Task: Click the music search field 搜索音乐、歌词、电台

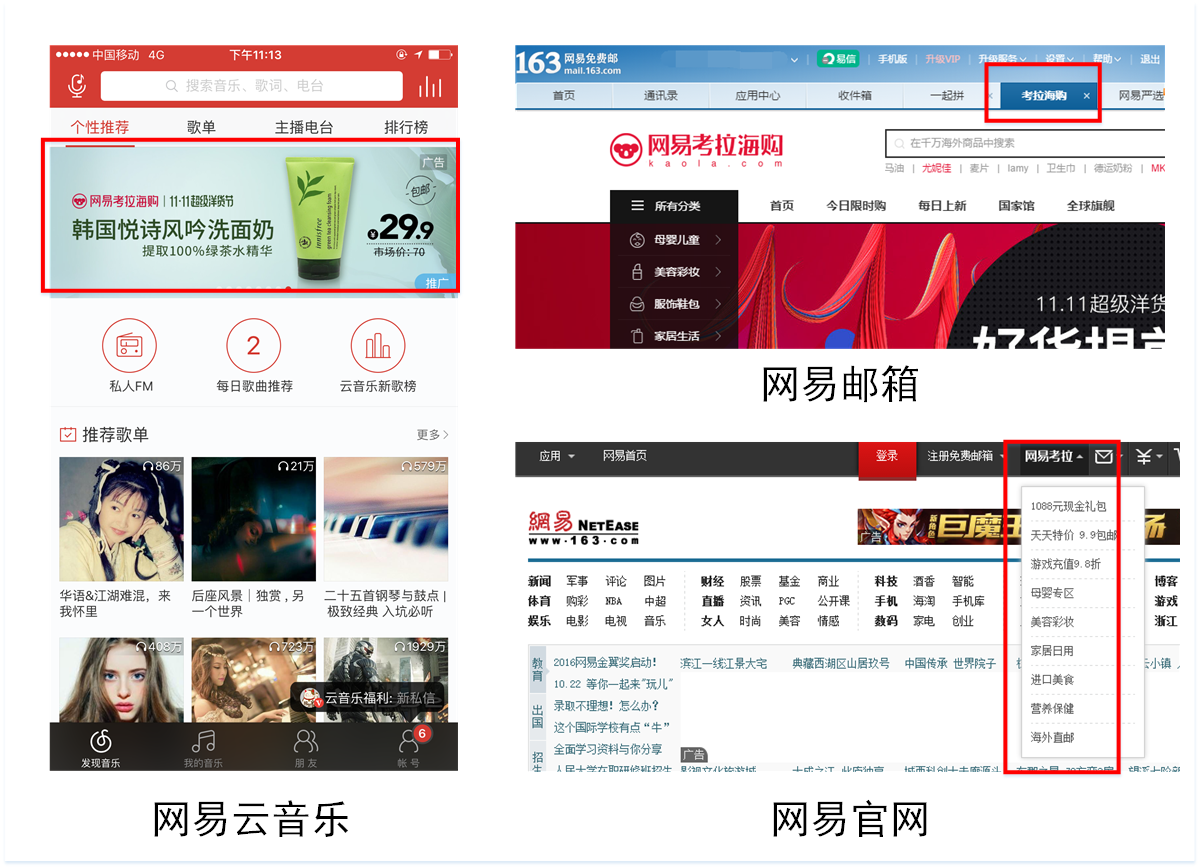Action: pyautogui.click(x=252, y=86)
